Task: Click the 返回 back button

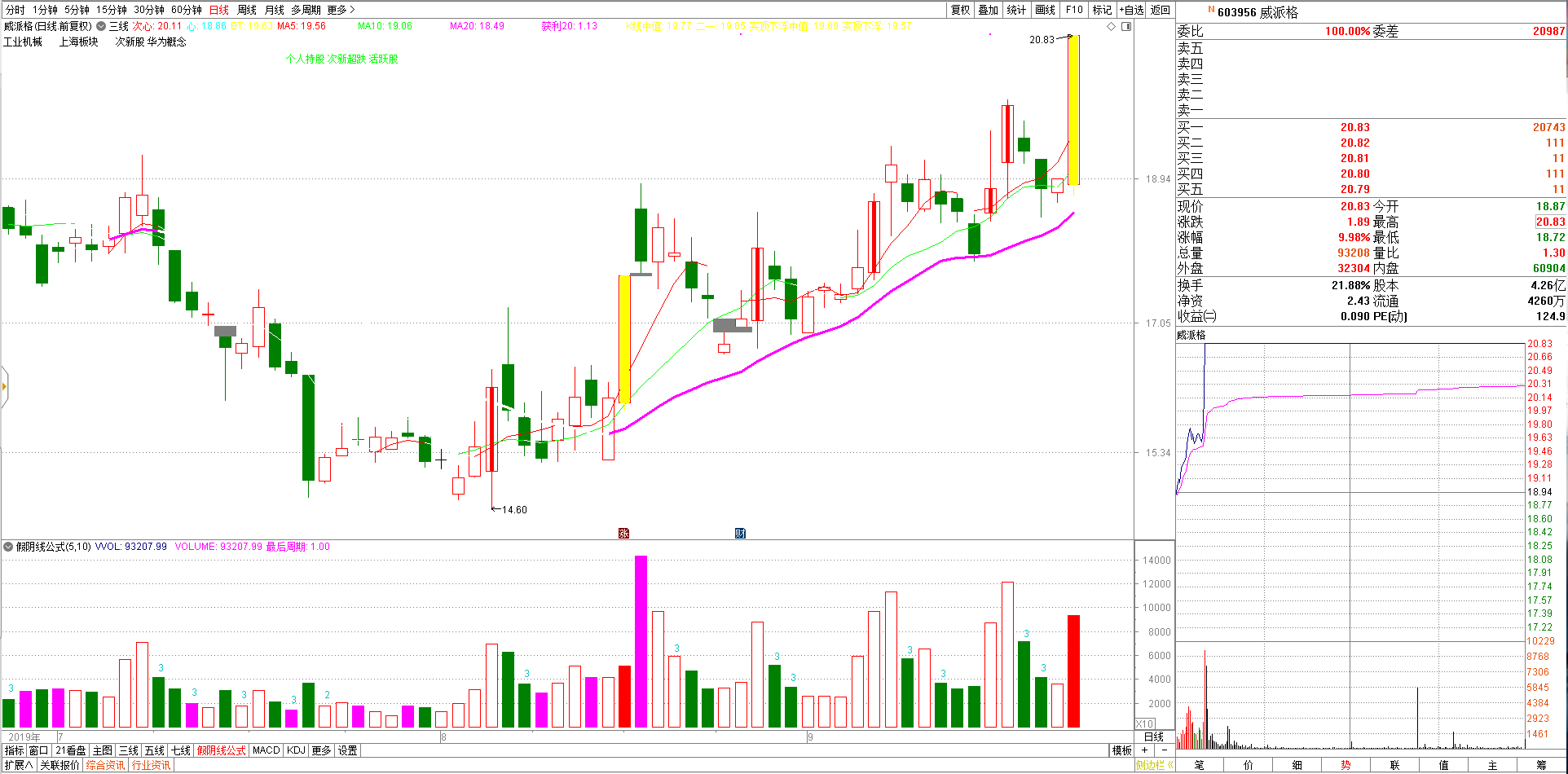Action: click(x=1161, y=10)
